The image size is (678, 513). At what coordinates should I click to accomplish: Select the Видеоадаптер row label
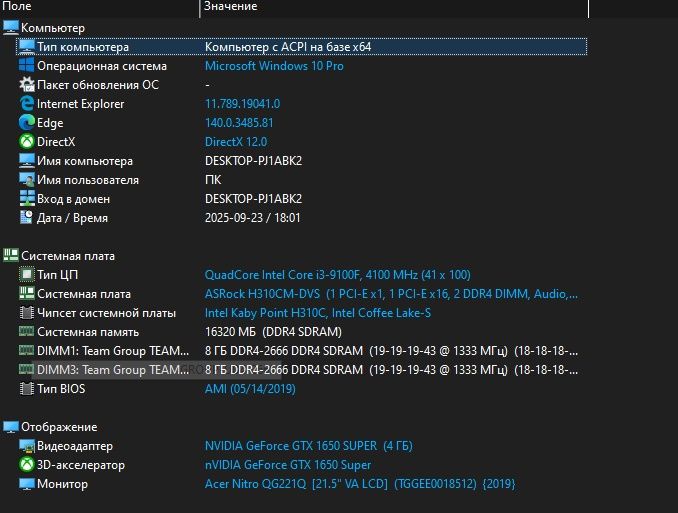click(x=75, y=446)
